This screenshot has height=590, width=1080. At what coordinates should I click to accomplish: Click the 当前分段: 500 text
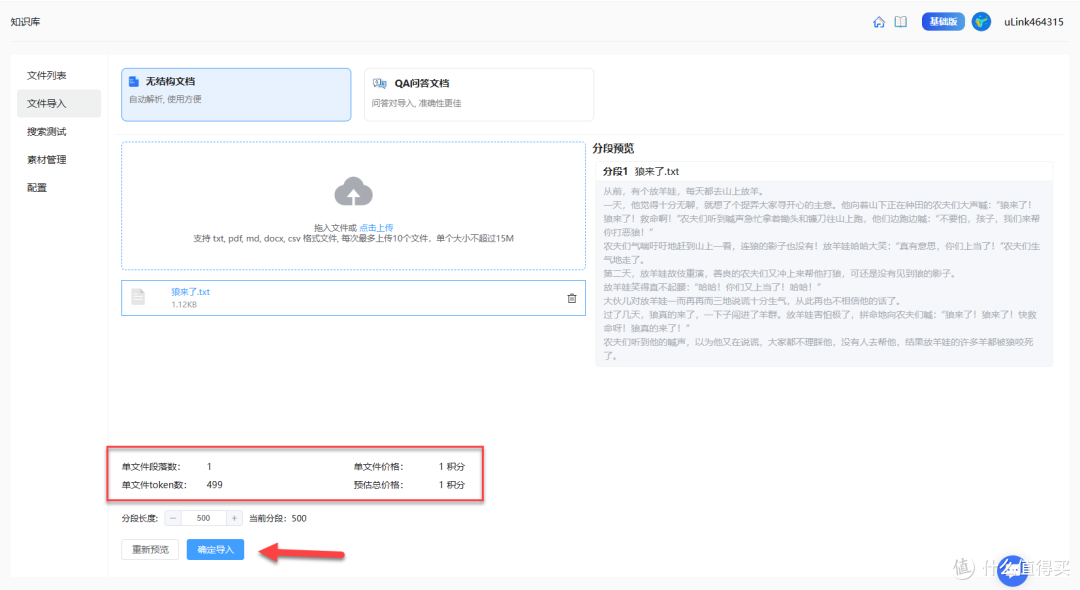click(x=278, y=518)
